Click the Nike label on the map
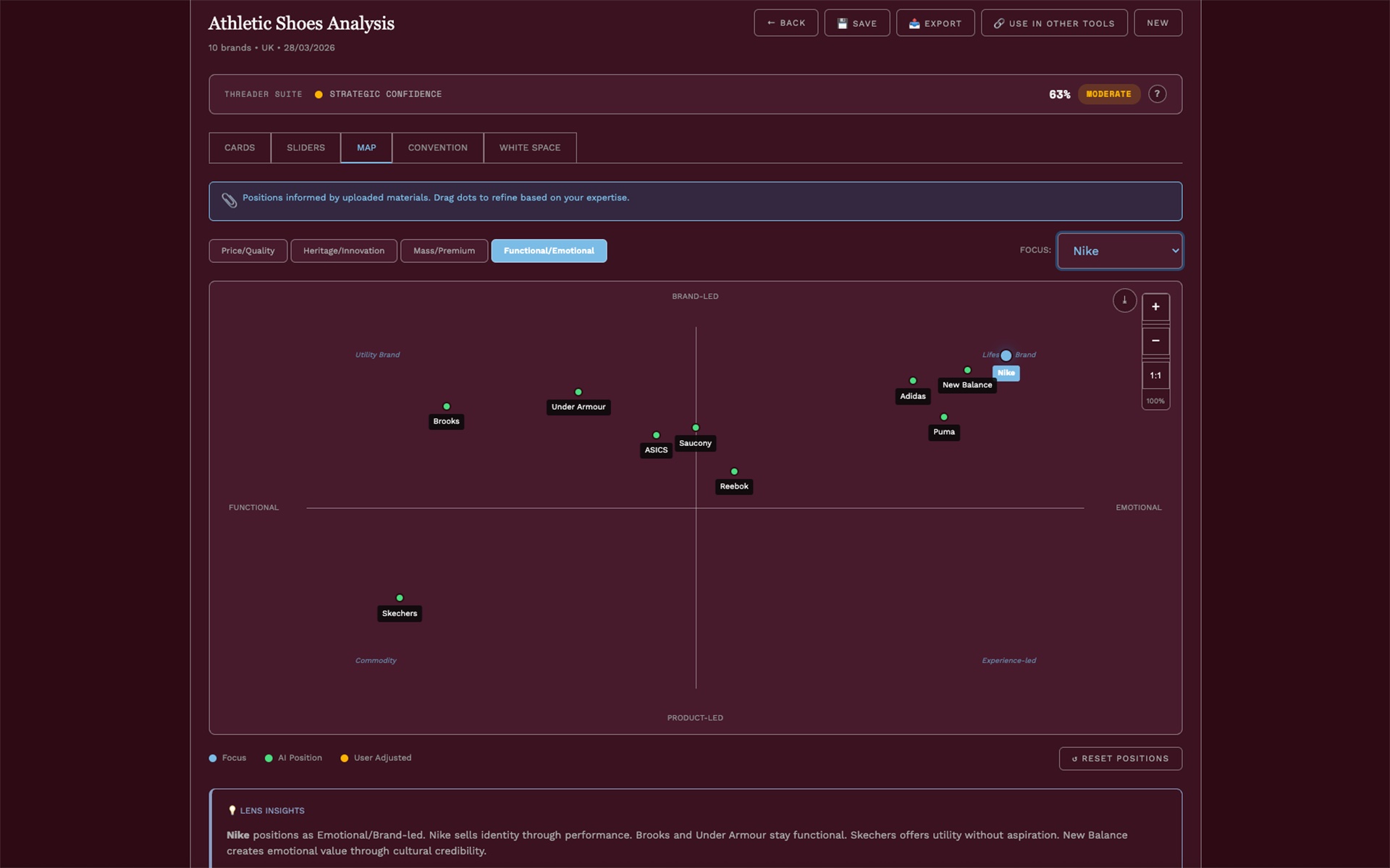Screen dimensions: 1390x868 pos(1006,373)
